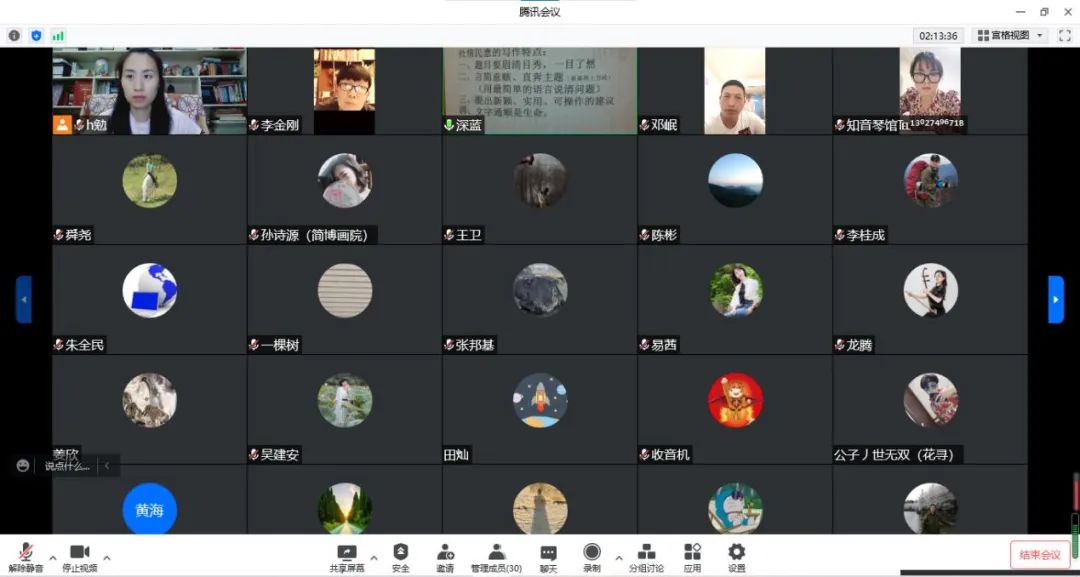Expand arrow next to 停止视频
Screen dimensions: 1080x577
(x=107, y=557)
